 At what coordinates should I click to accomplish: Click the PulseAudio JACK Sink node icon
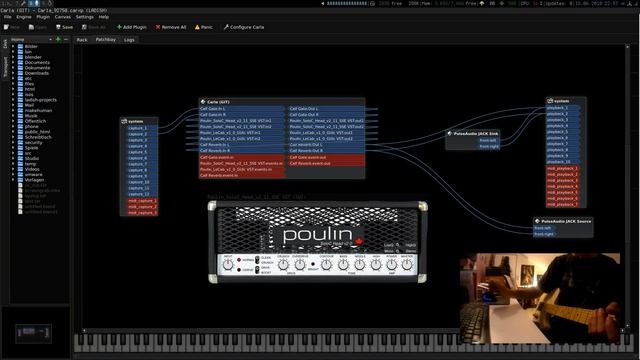tap(449, 133)
